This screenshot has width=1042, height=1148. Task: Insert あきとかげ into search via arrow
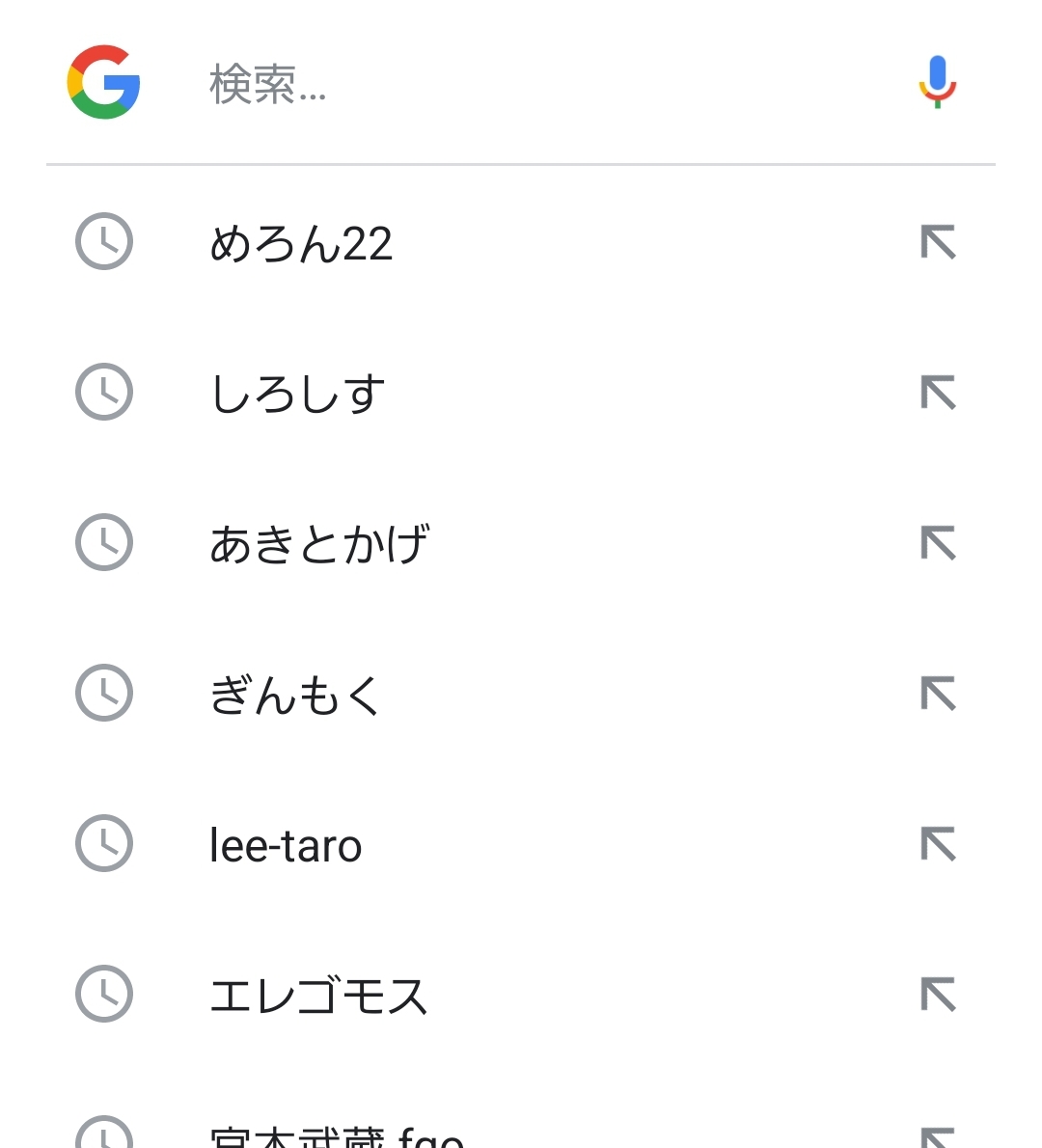point(938,543)
